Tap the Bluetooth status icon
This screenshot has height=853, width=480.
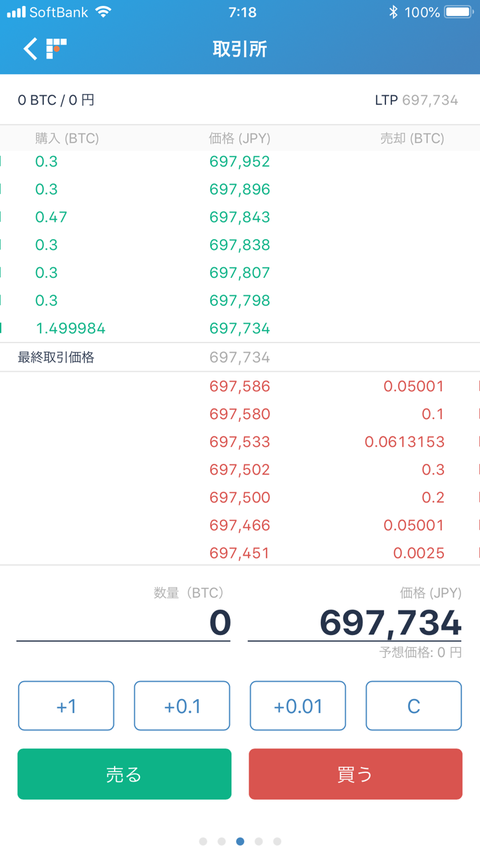coord(393,12)
